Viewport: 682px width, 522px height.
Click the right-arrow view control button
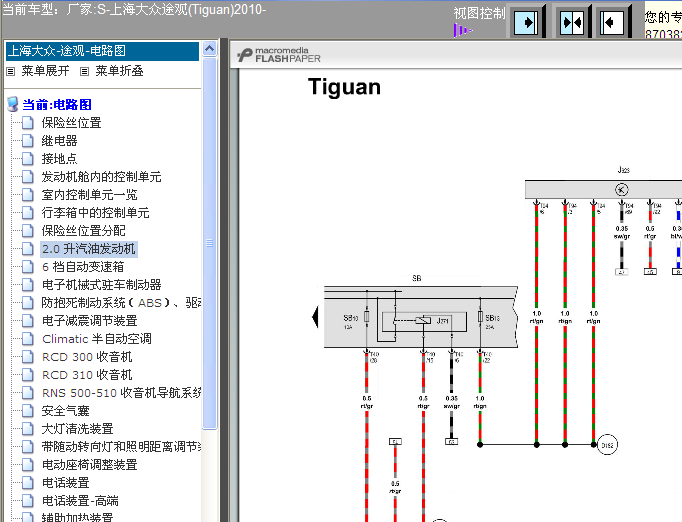point(525,22)
